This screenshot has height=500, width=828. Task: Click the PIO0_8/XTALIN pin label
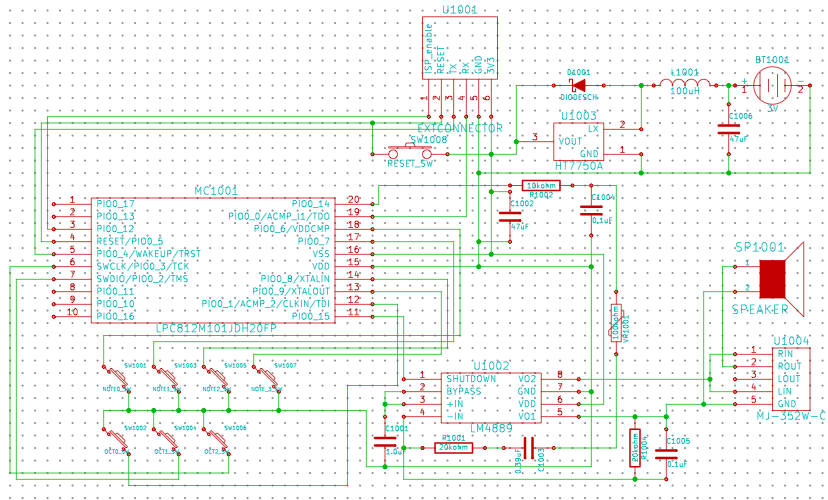click(x=295, y=278)
